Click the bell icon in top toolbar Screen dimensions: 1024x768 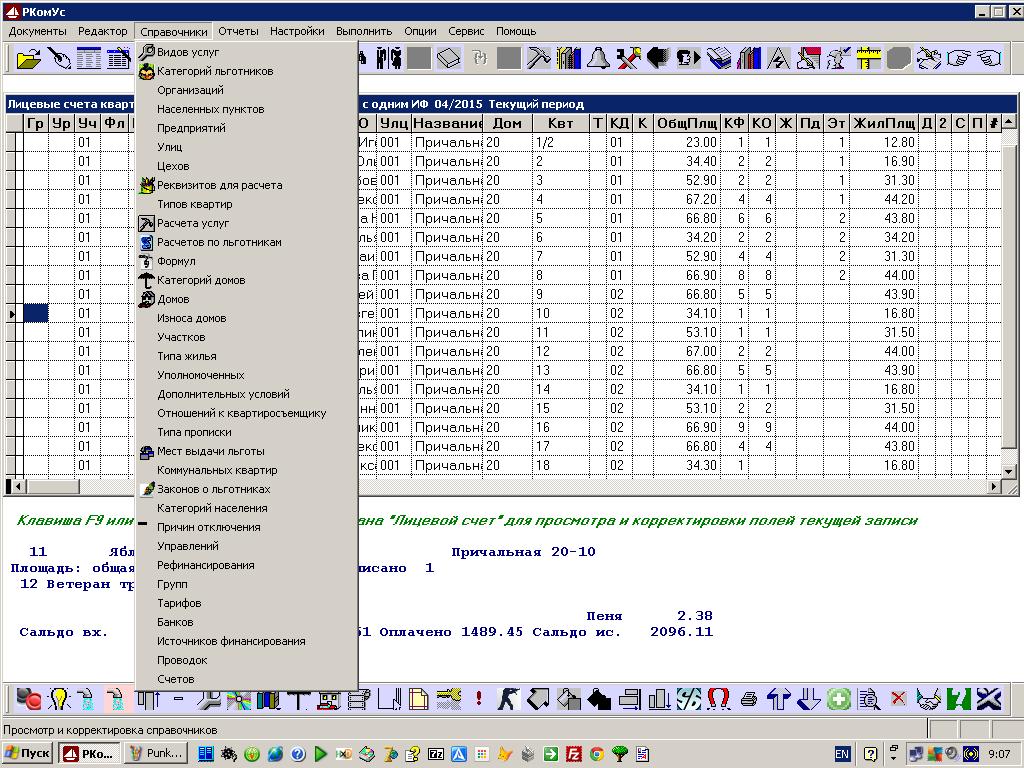(598, 59)
